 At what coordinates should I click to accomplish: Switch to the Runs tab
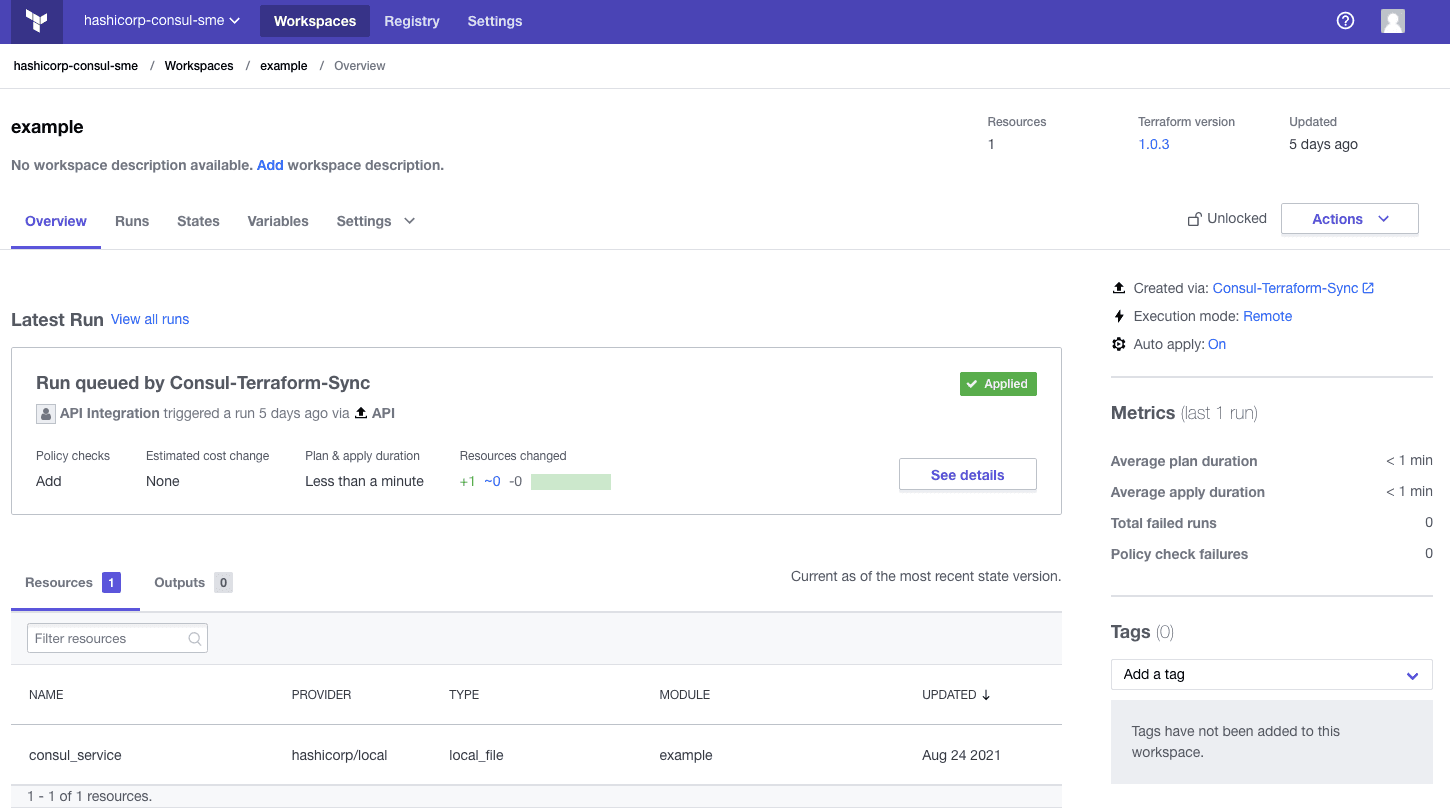tap(132, 221)
